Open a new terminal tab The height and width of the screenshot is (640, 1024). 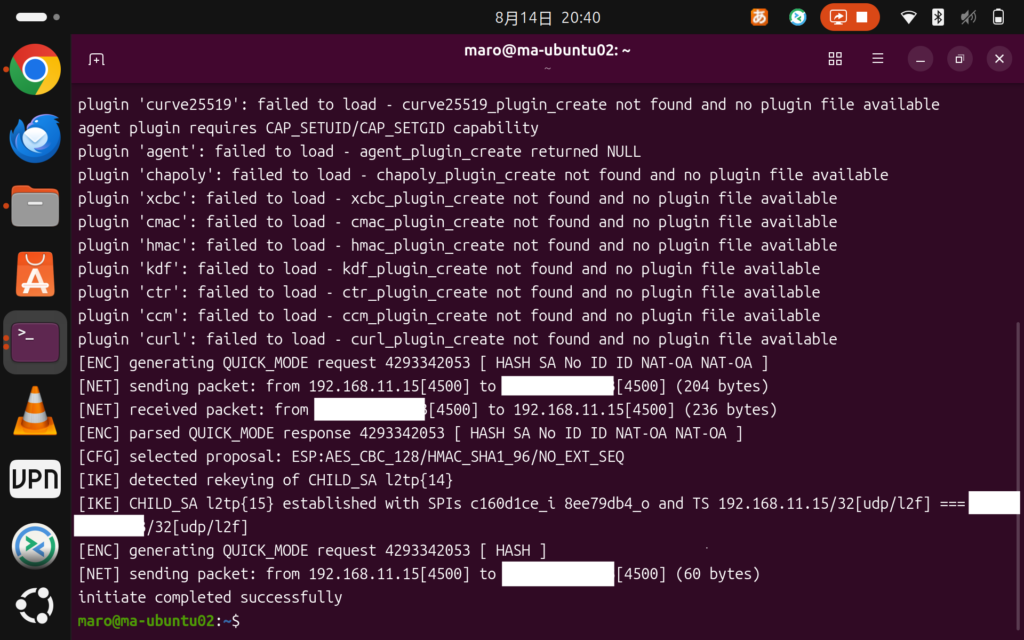click(97, 59)
